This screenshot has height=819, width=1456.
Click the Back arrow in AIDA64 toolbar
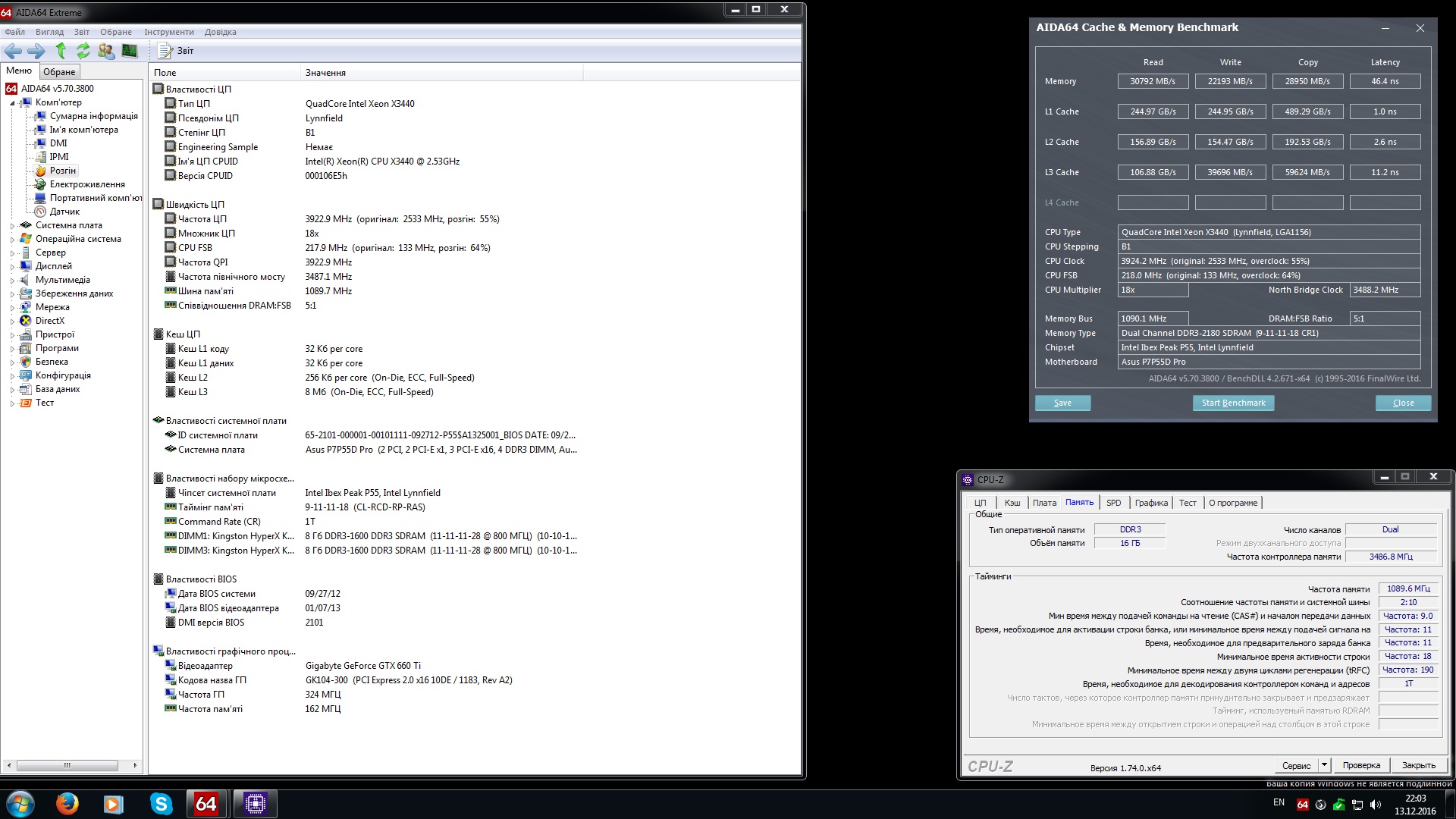coord(13,51)
